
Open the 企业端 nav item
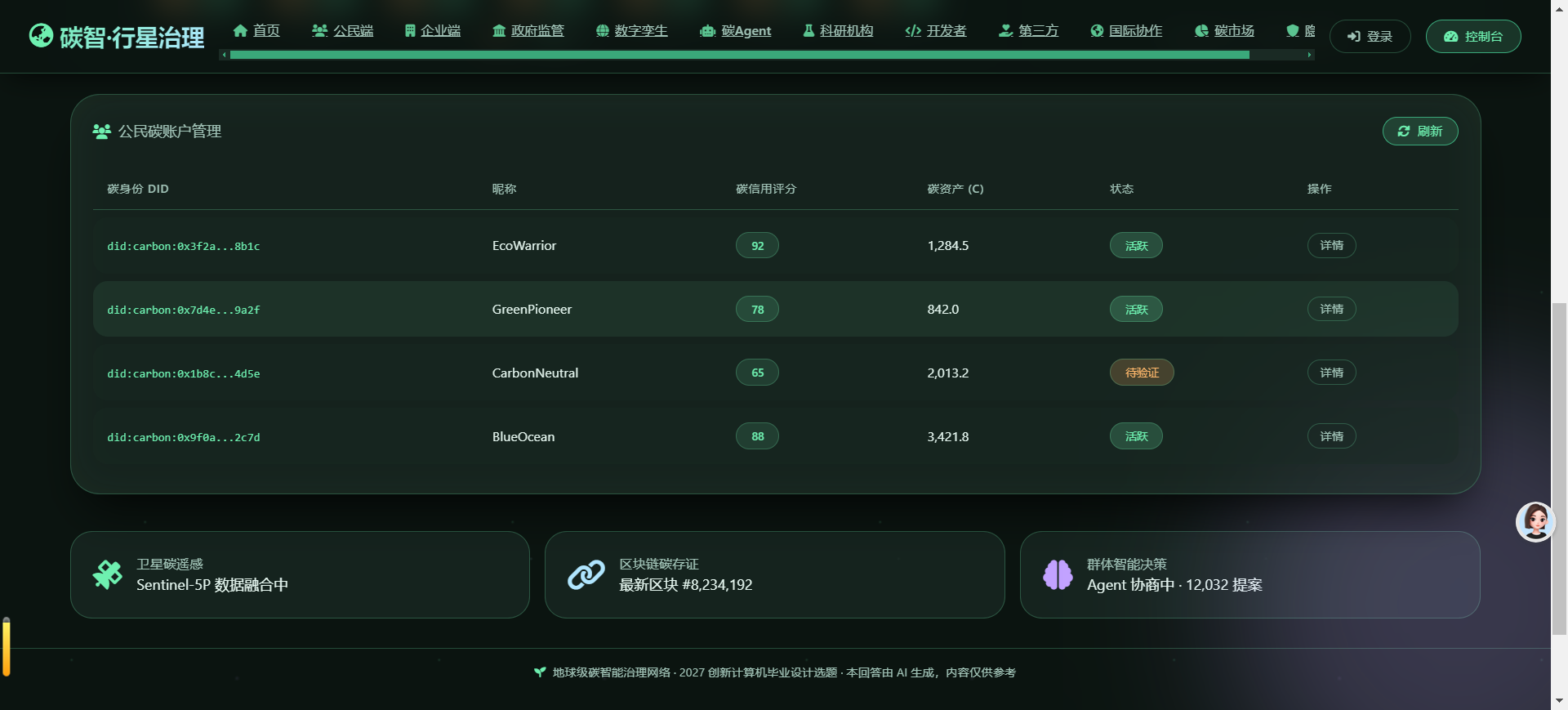[x=433, y=30]
